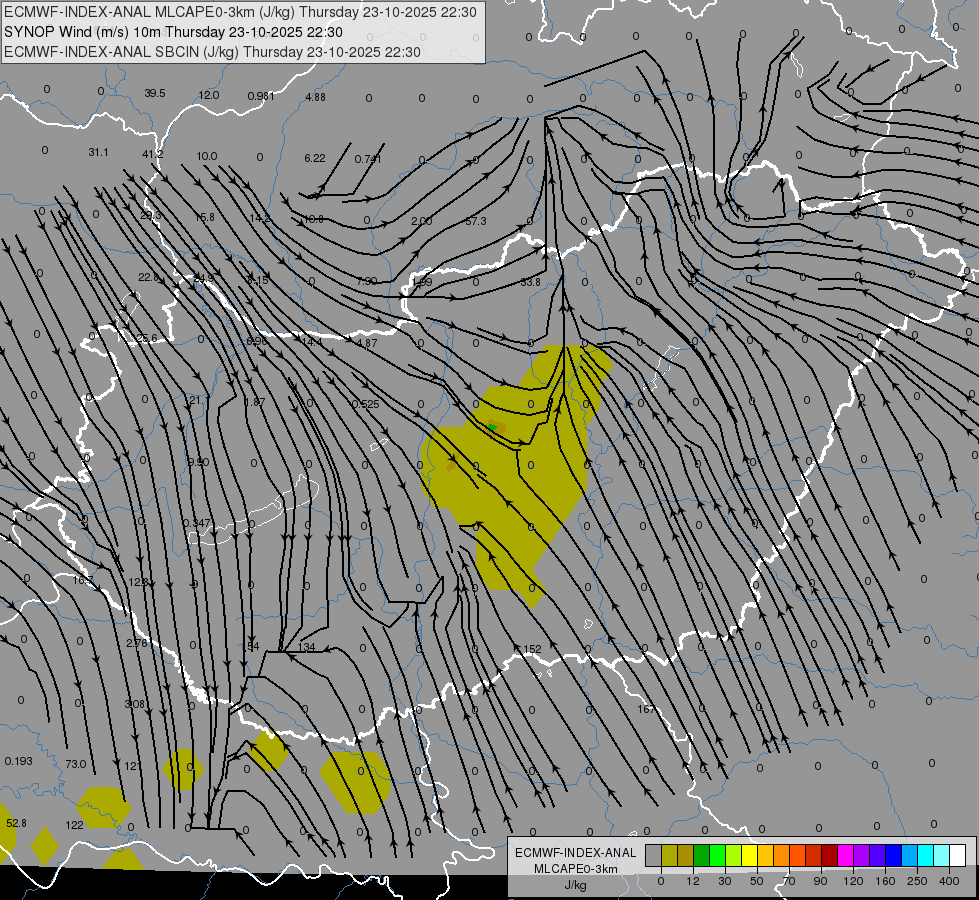Select the white legend swatch
979x900 pixels.
[x=958, y=855]
